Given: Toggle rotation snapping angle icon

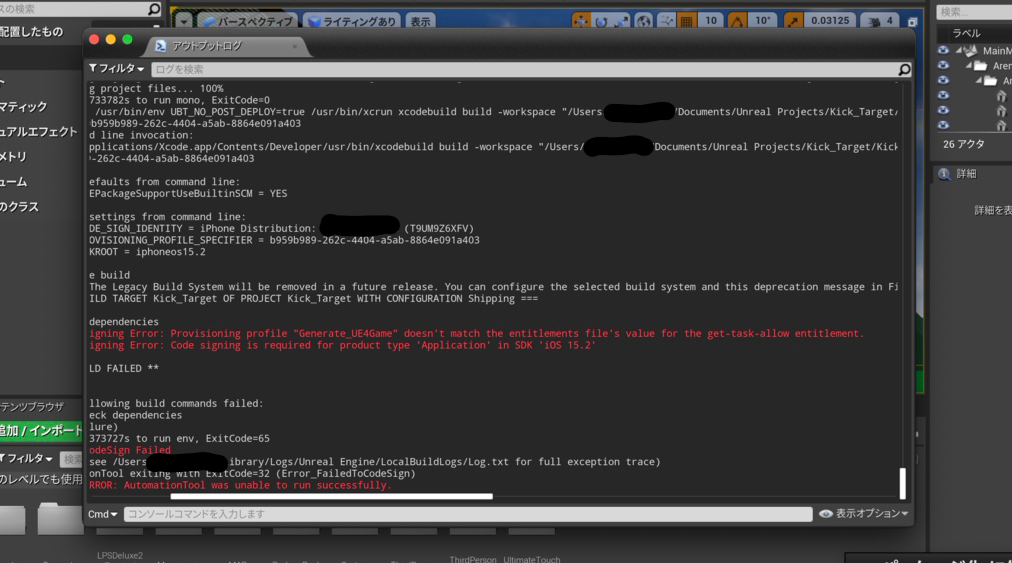Looking at the screenshot, I should coord(736,21).
